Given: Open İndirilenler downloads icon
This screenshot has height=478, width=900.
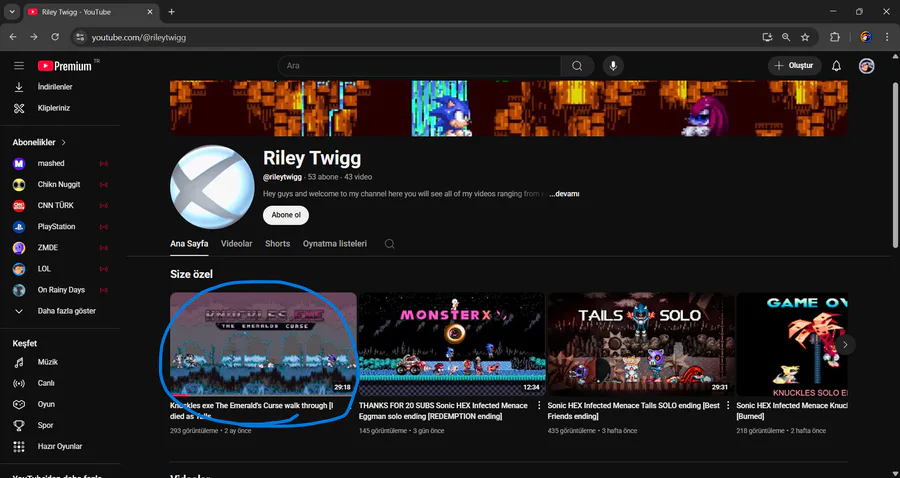Looking at the screenshot, I should click(19, 87).
